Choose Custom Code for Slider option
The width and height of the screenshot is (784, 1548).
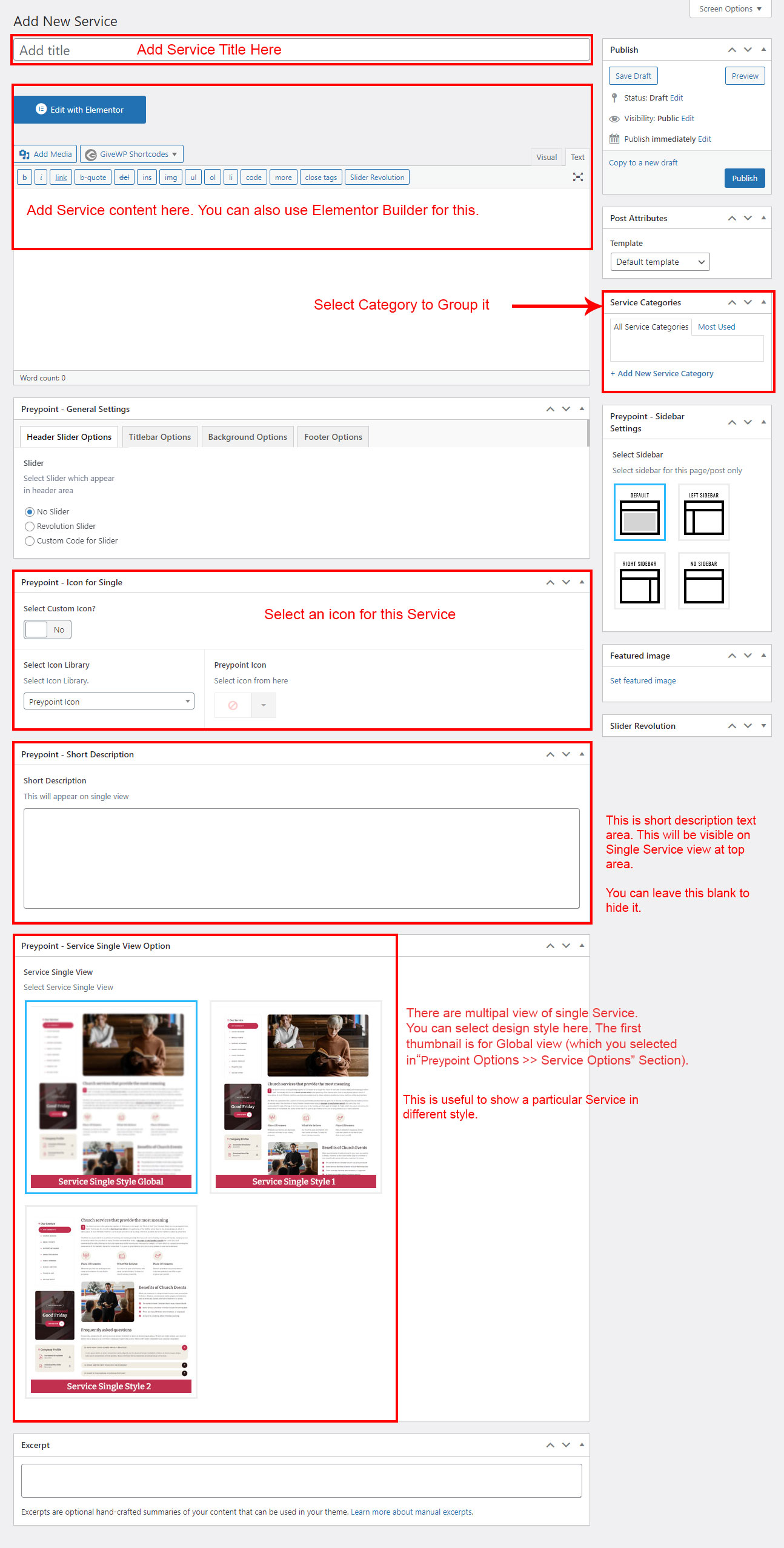[x=30, y=541]
